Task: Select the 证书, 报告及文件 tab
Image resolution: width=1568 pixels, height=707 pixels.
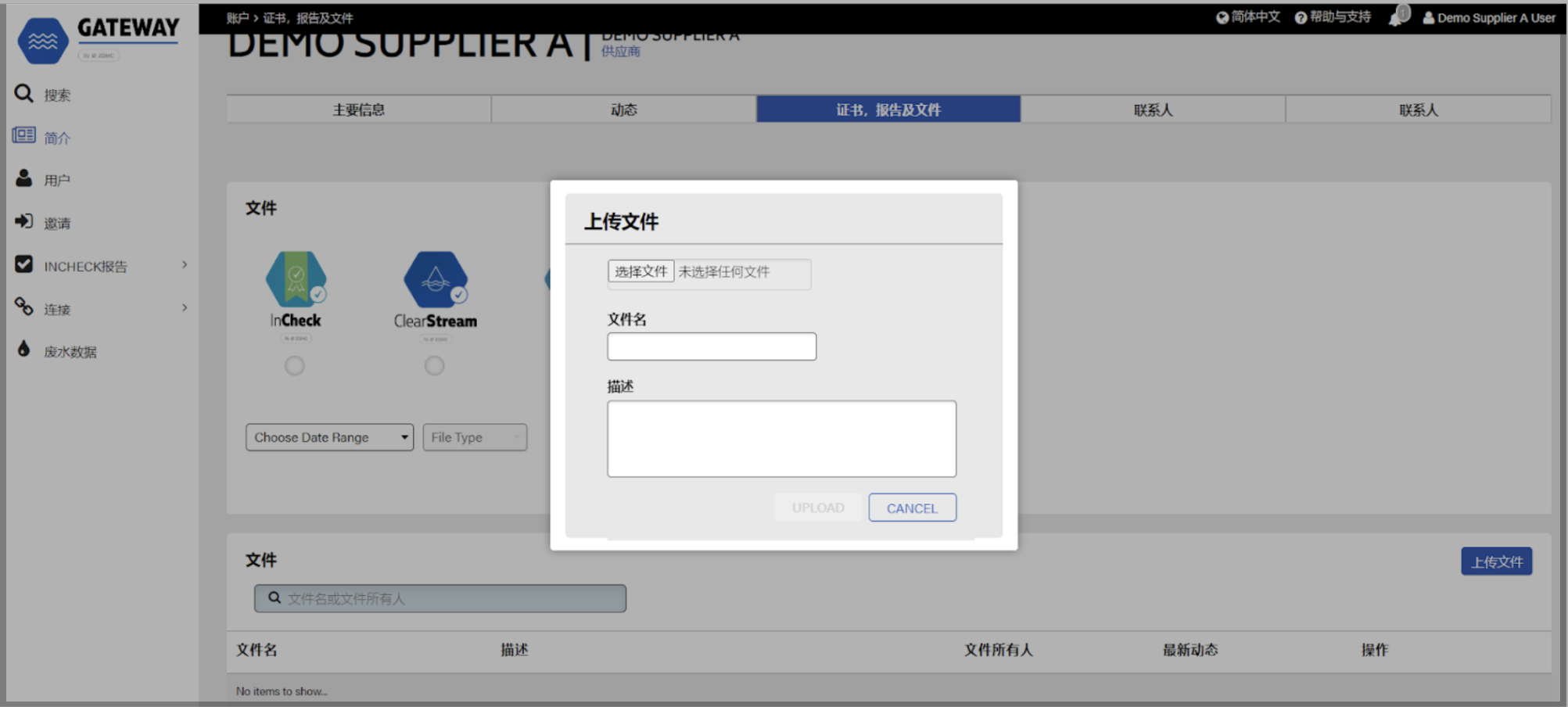Action: [888, 109]
